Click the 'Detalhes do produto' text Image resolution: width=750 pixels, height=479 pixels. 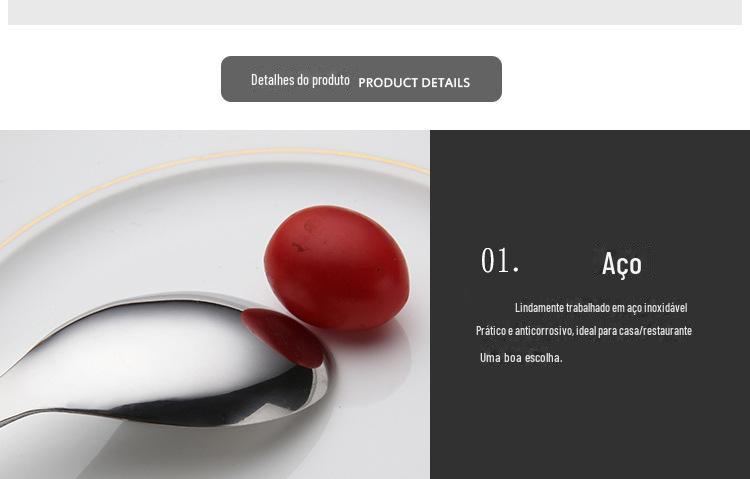click(300, 80)
